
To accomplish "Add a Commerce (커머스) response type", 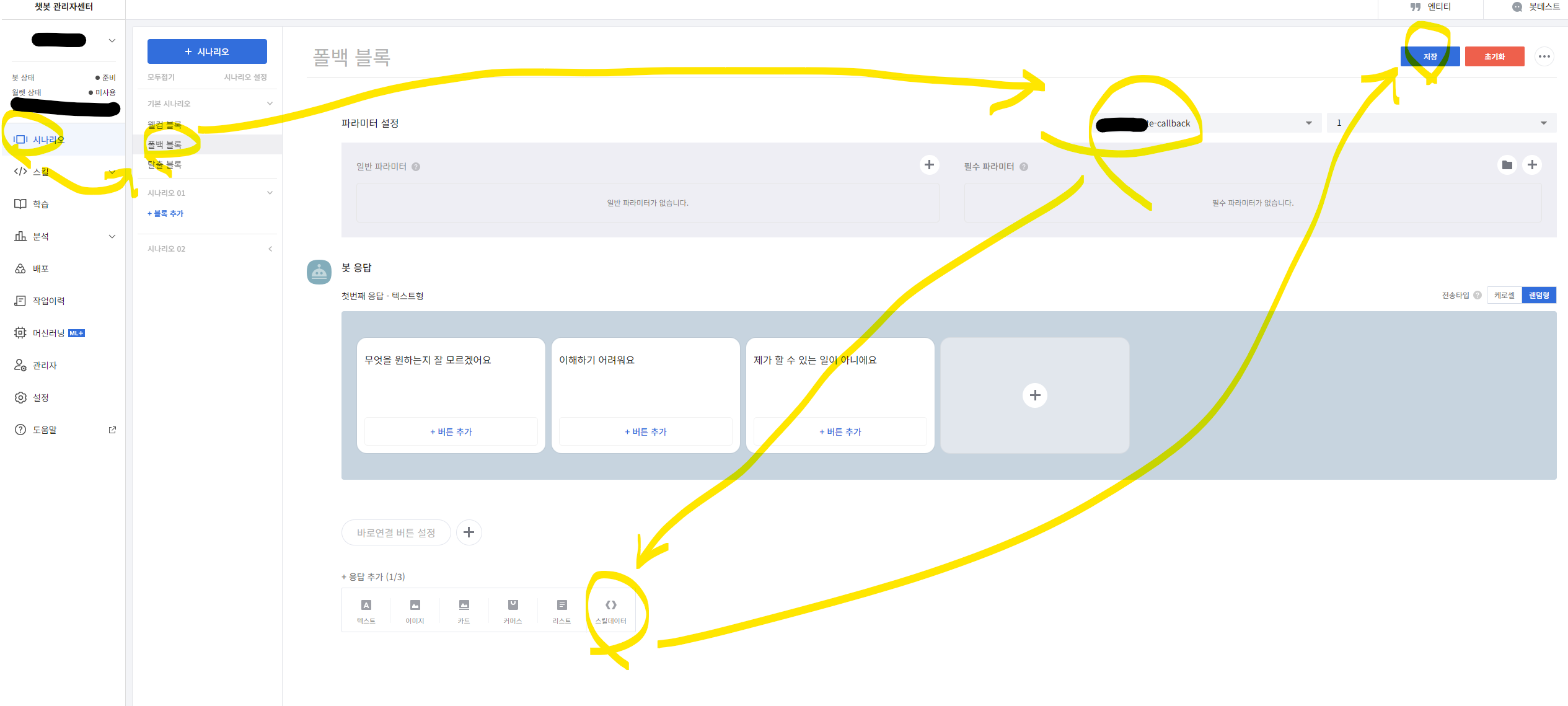I will point(513,611).
